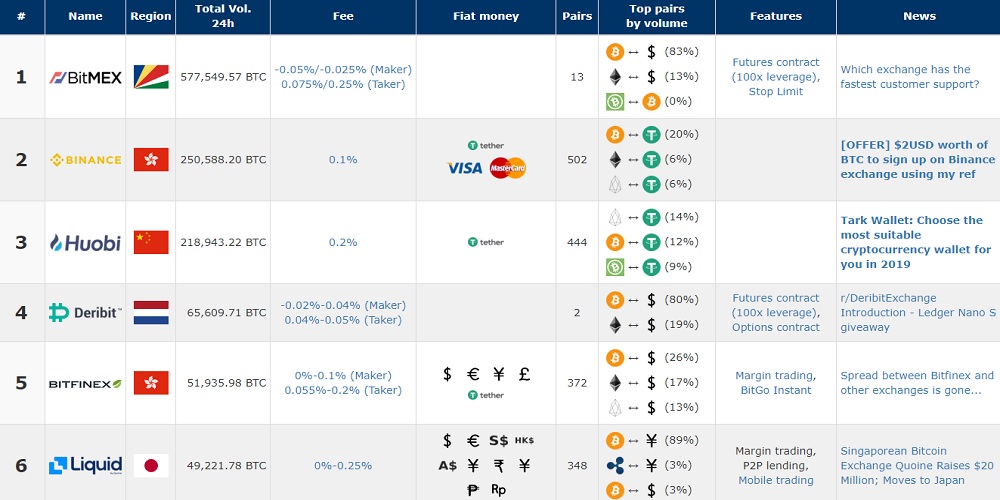Click the Seychelles flag in BitMEX row
This screenshot has height=500, width=1000.
click(151, 77)
